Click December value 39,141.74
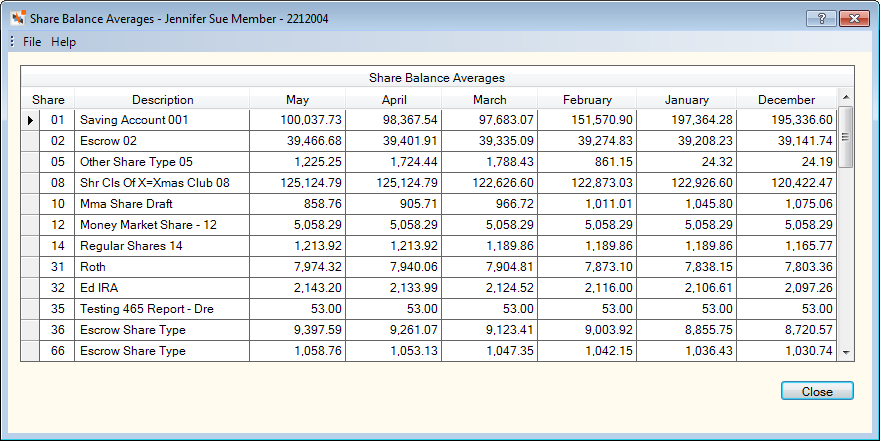 [786, 141]
